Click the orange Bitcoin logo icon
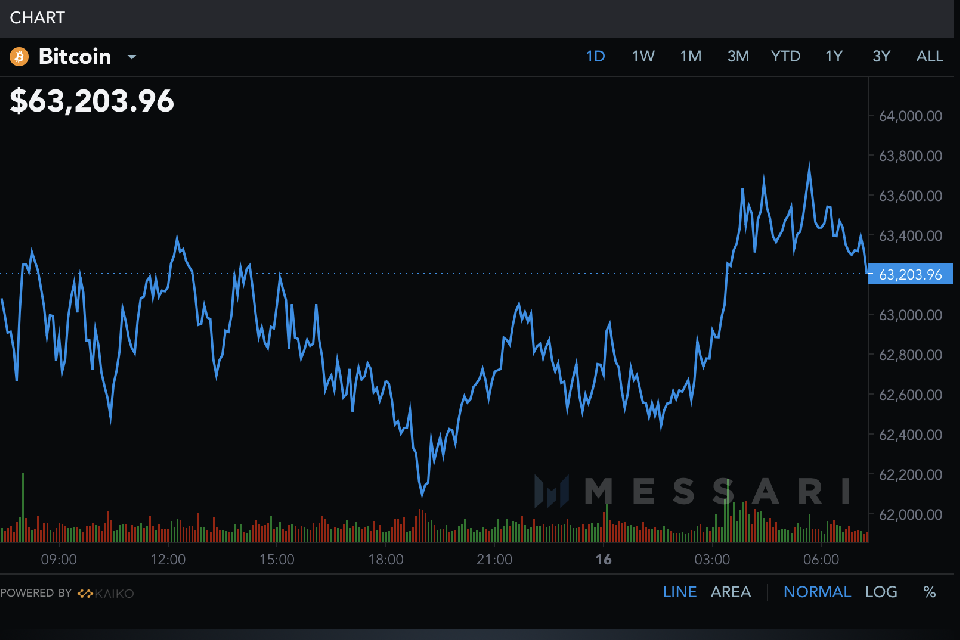The image size is (960, 640). [19, 57]
